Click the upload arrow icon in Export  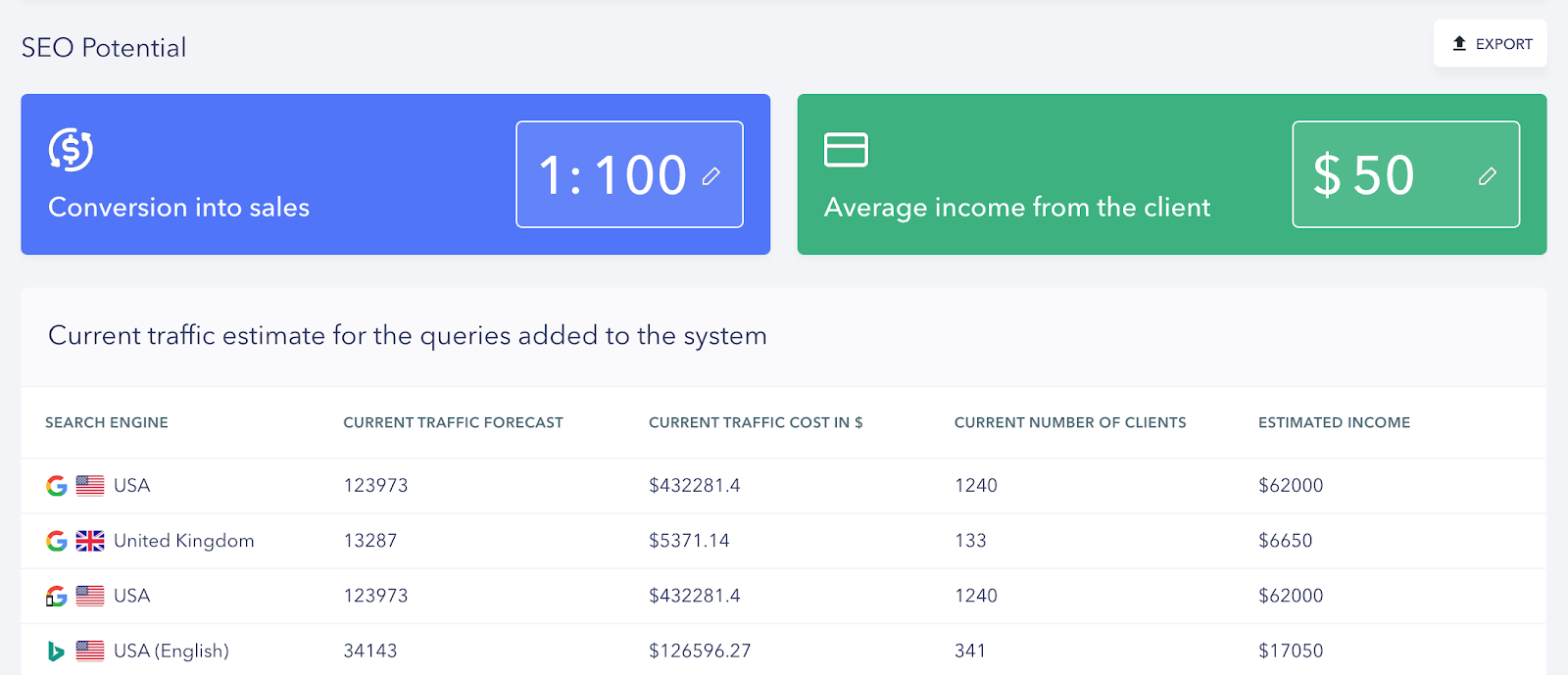coord(1459,43)
